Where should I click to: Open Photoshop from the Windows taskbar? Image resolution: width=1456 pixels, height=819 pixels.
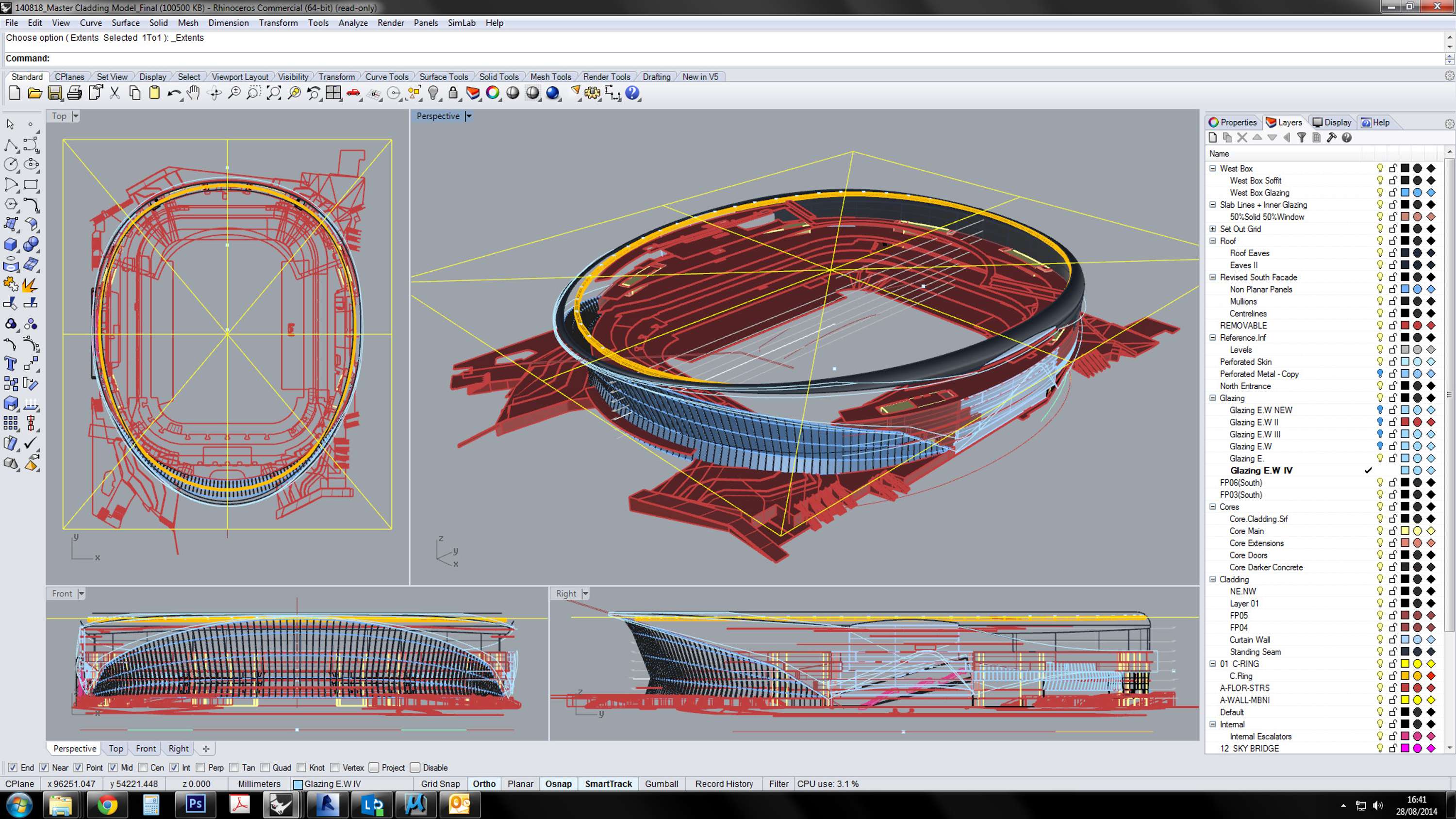[x=195, y=804]
